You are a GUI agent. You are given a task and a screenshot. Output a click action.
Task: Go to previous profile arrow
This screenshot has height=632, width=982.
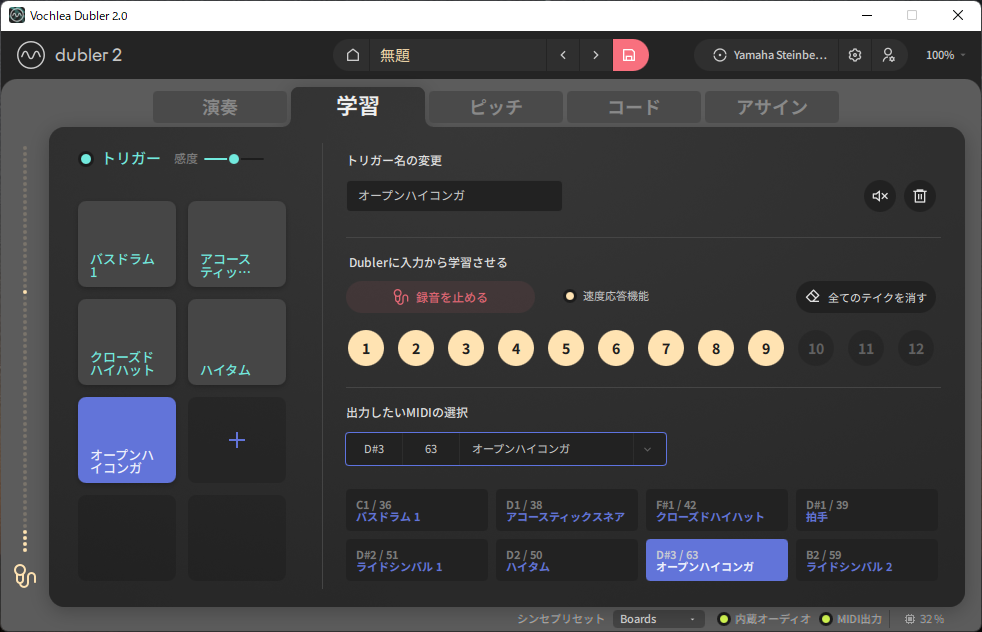(563, 55)
